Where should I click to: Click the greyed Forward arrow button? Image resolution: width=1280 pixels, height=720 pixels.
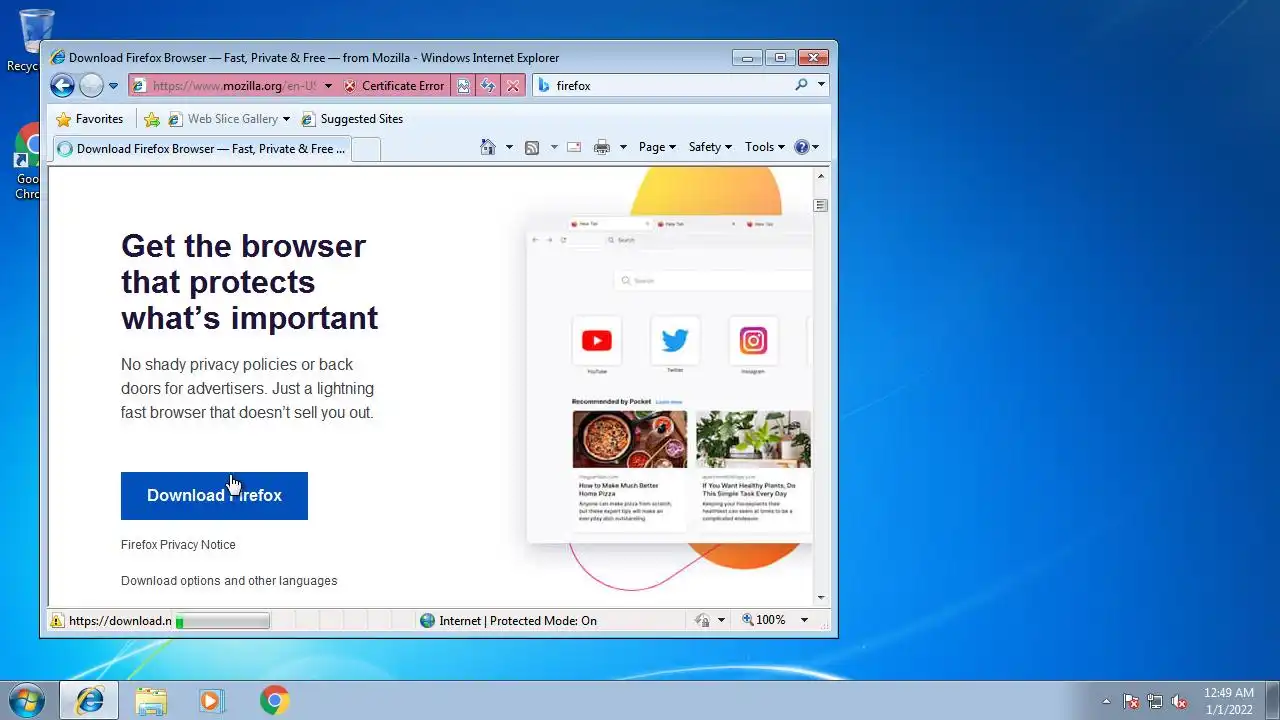click(x=91, y=86)
